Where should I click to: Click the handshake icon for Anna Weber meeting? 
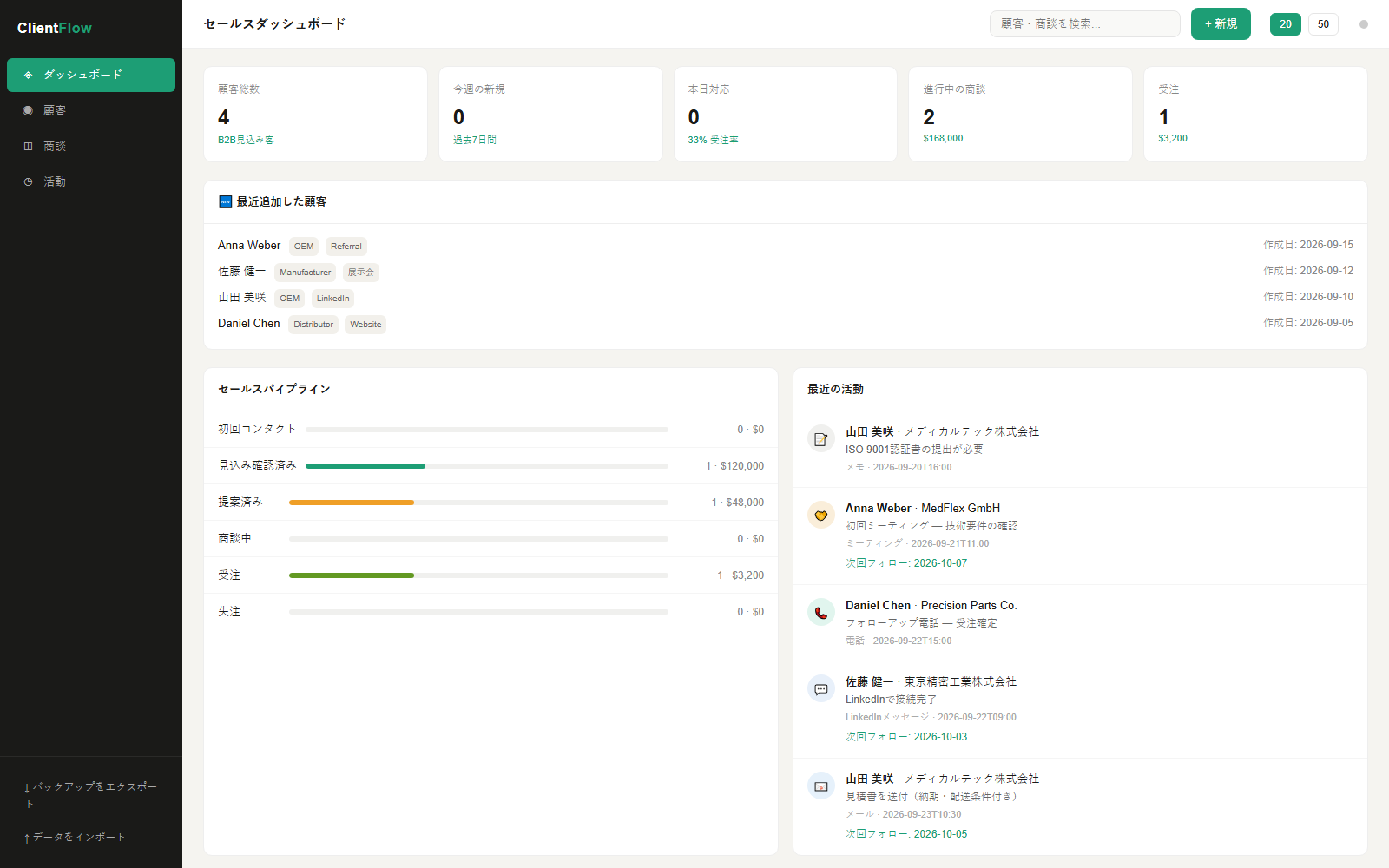(821, 516)
